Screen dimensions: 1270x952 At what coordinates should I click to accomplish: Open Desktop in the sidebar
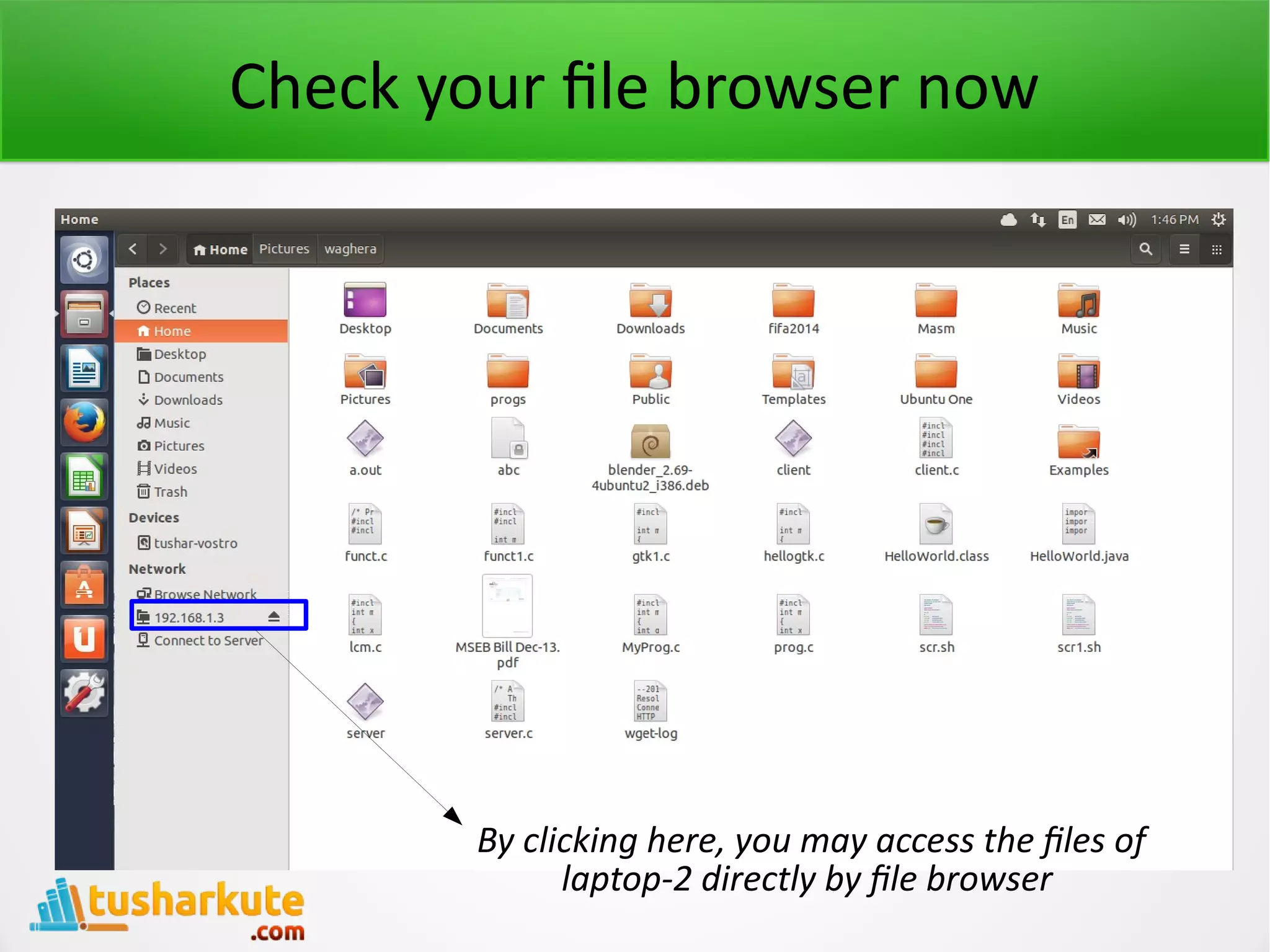(x=202, y=354)
